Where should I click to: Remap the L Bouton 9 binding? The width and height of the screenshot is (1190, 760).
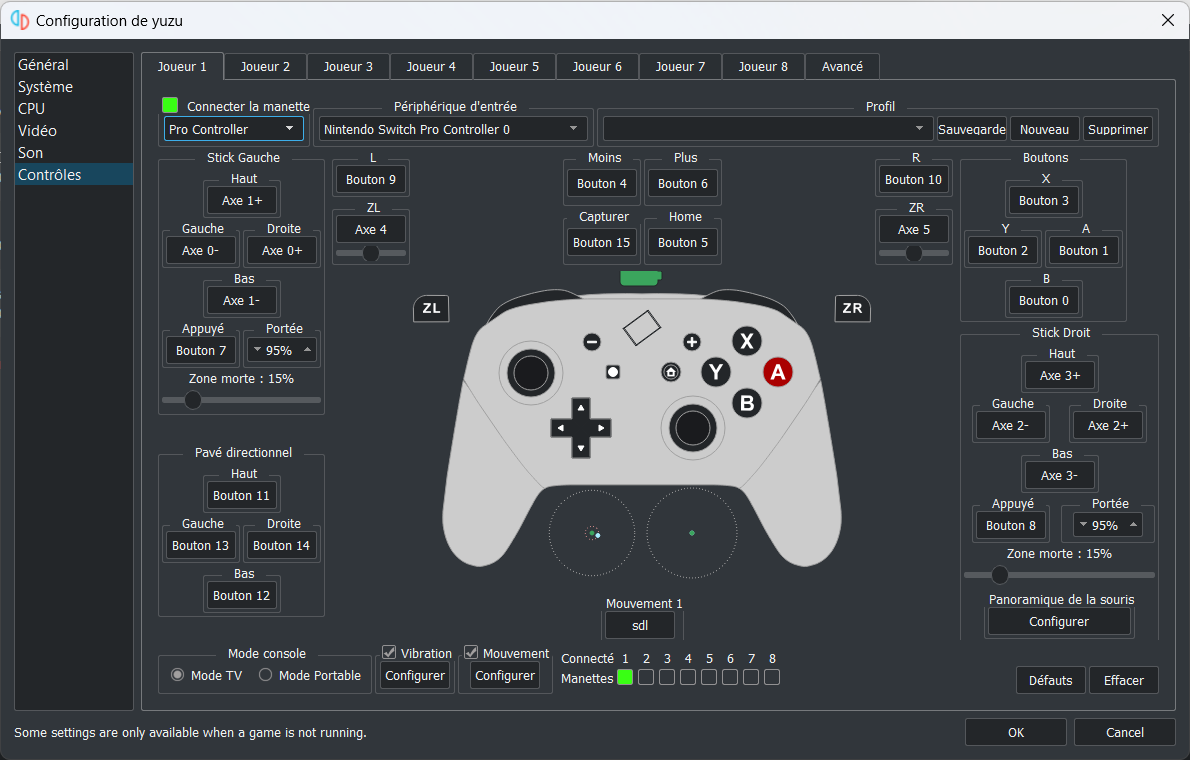371,179
